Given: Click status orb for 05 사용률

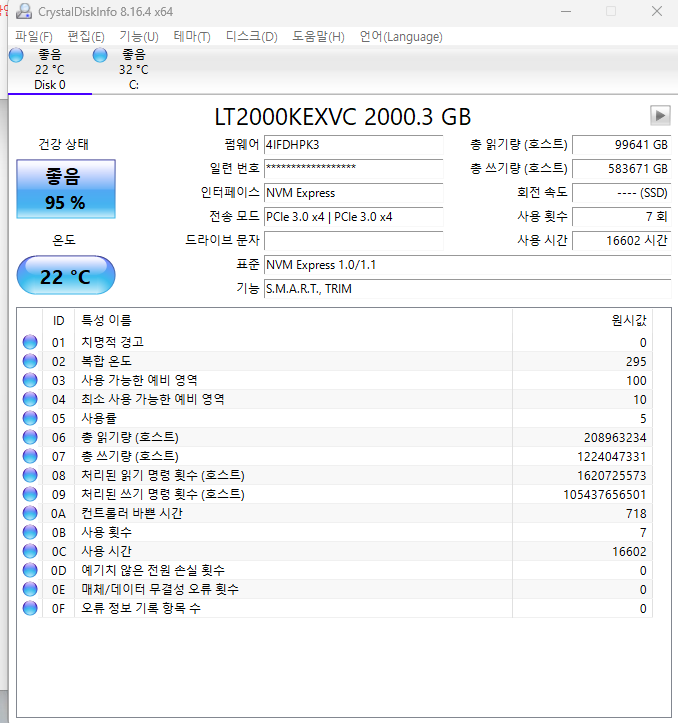Looking at the screenshot, I should click(x=30, y=418).
